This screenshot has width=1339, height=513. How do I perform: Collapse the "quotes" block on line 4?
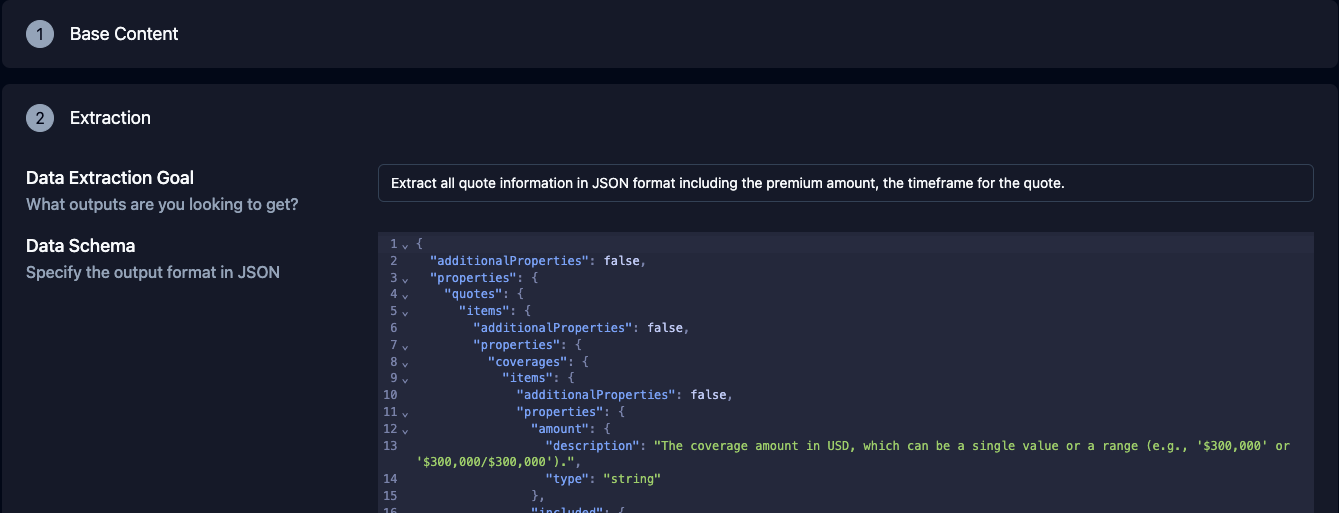point(405,295)
